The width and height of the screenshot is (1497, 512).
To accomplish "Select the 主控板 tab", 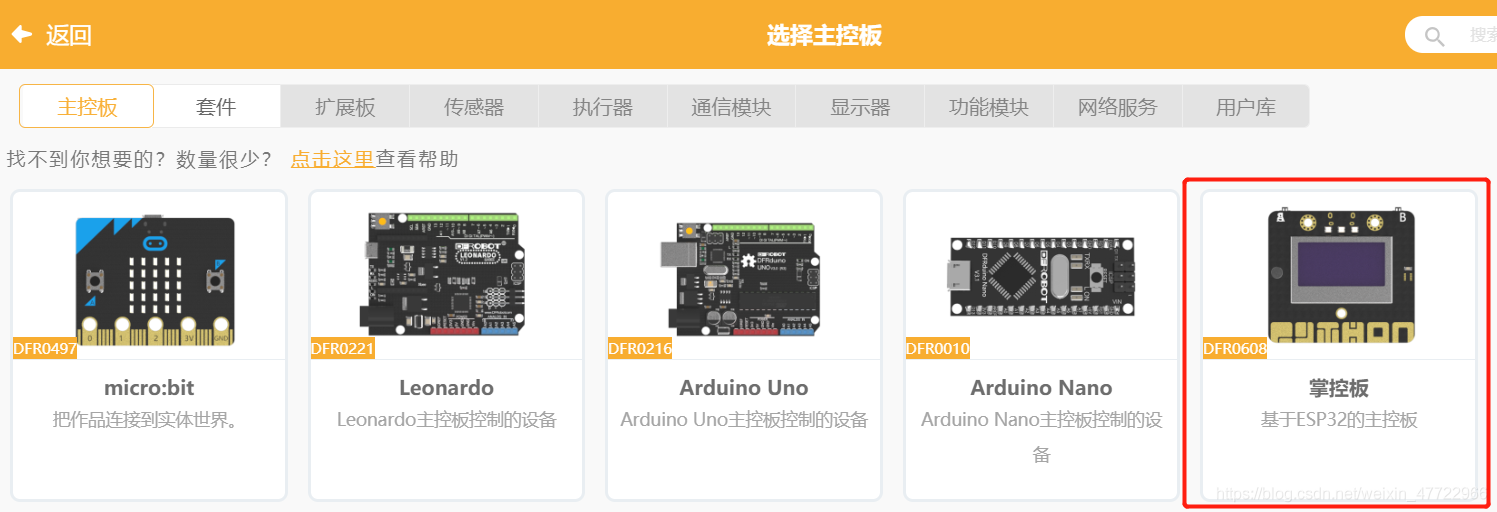I will point(87,106).
